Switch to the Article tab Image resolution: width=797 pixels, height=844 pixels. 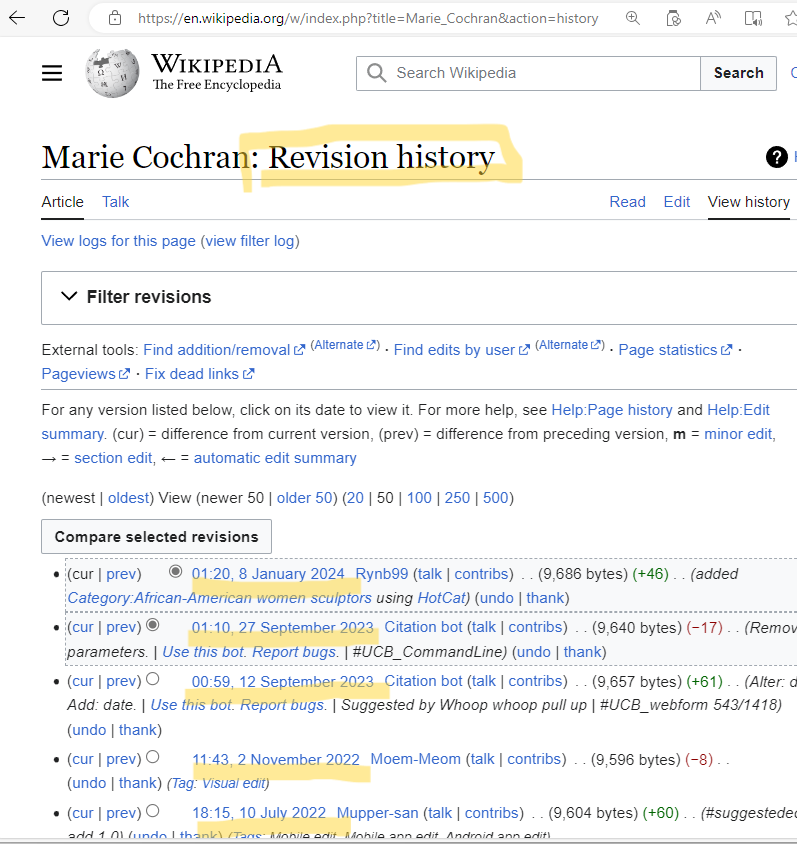[62, 202]
